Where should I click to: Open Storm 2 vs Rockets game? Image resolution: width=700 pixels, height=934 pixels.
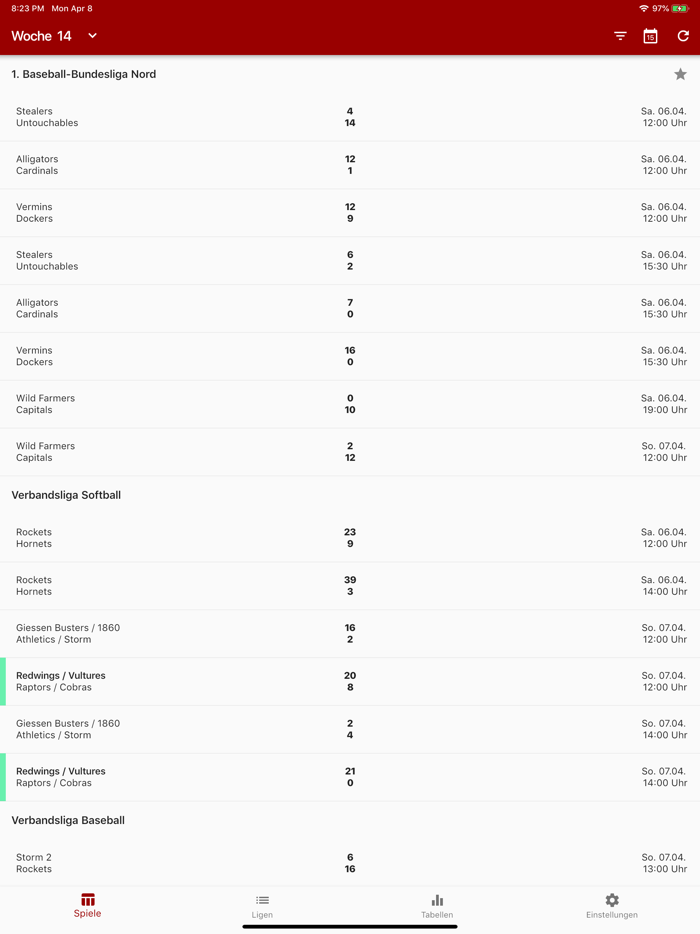click(x=350, y=863)
